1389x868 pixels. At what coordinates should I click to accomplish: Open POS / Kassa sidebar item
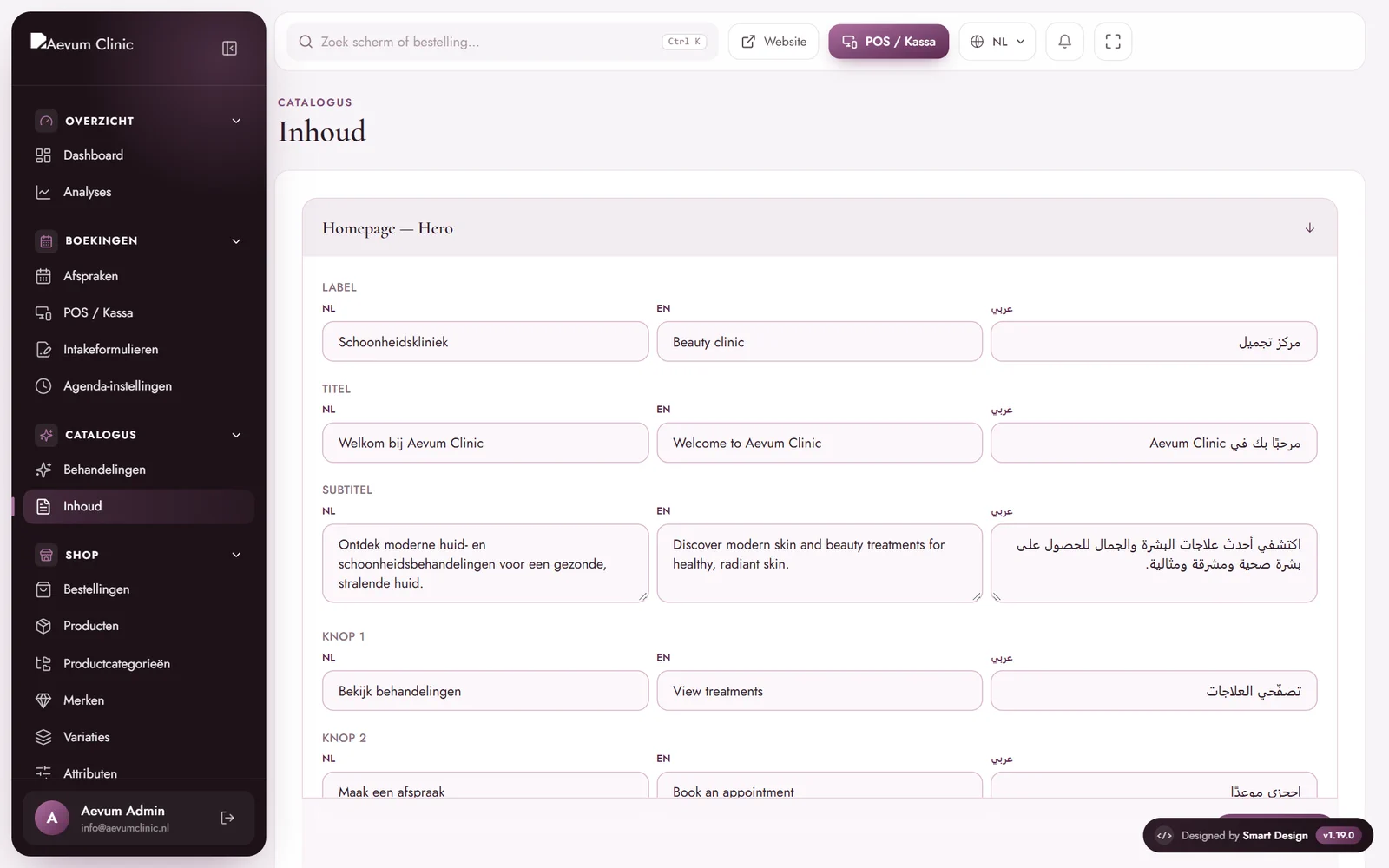(139, 312)
